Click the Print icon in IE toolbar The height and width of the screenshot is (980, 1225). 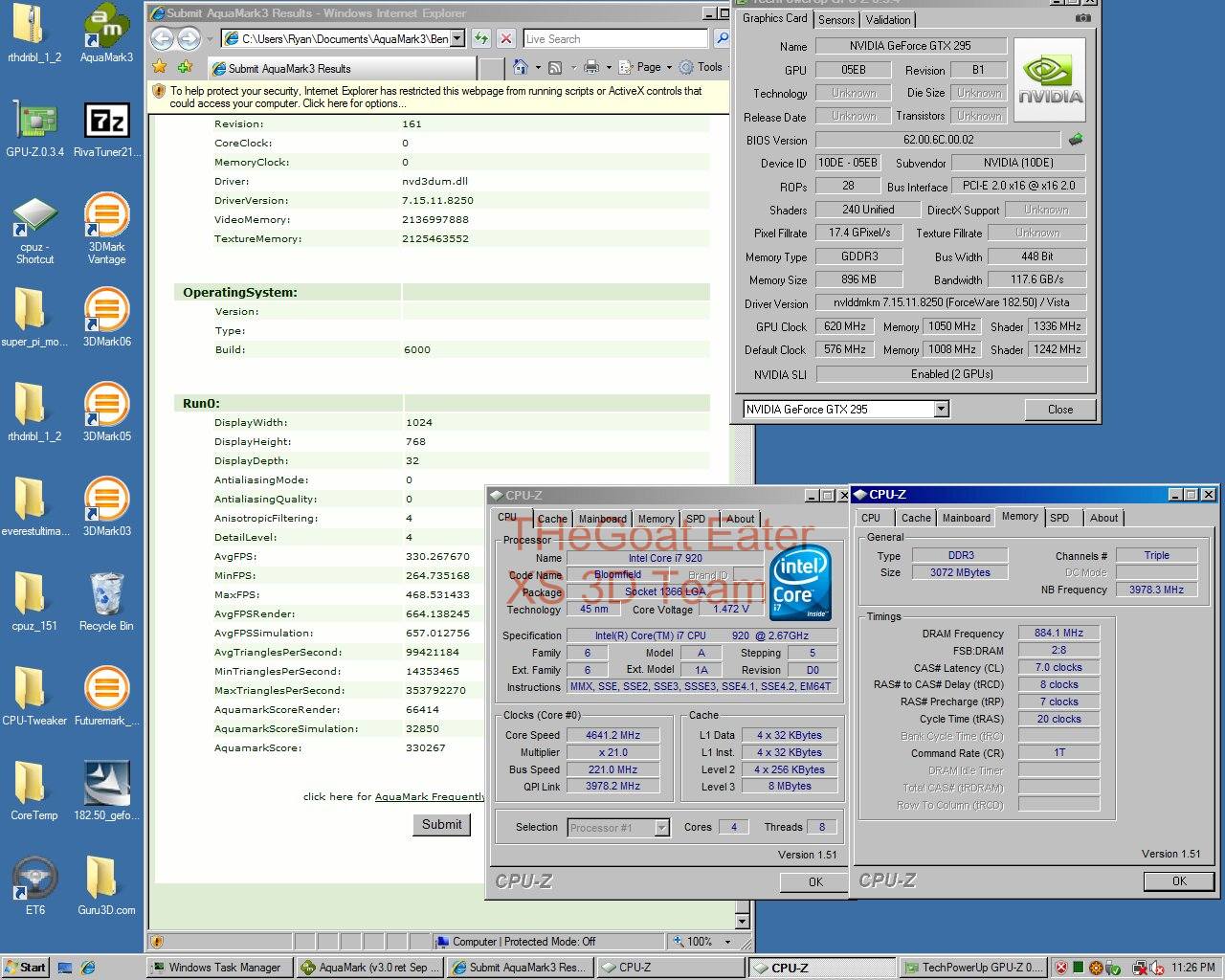(590, 67)
